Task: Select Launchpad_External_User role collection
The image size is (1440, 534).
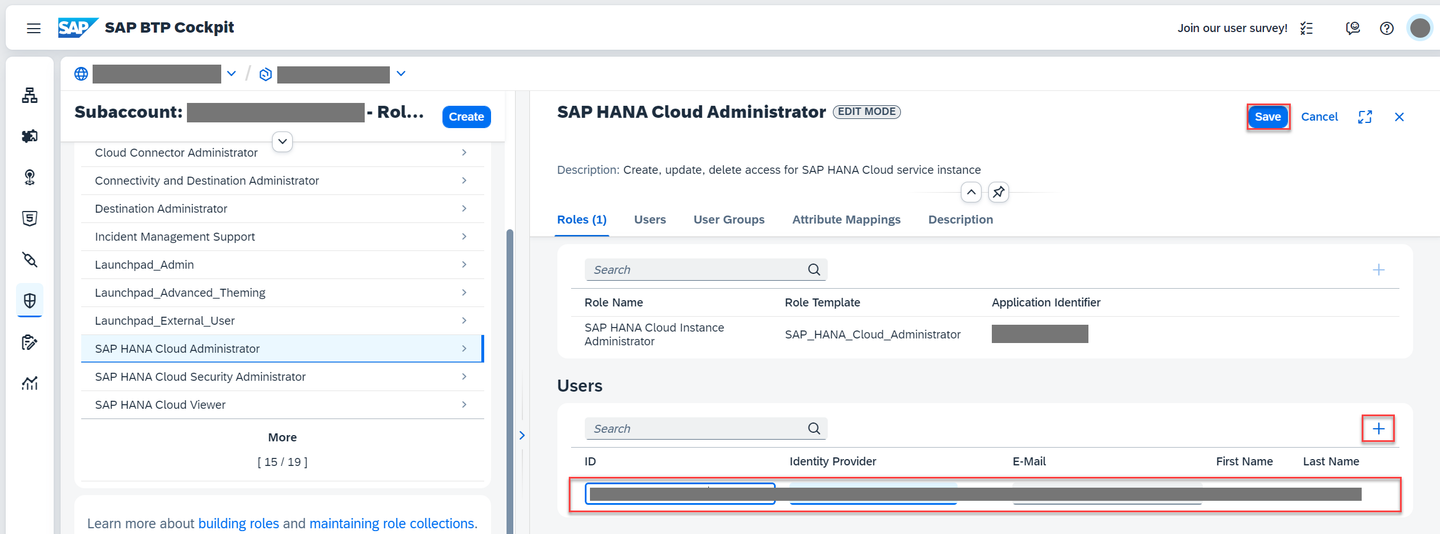Action: [x=282, y=321]
